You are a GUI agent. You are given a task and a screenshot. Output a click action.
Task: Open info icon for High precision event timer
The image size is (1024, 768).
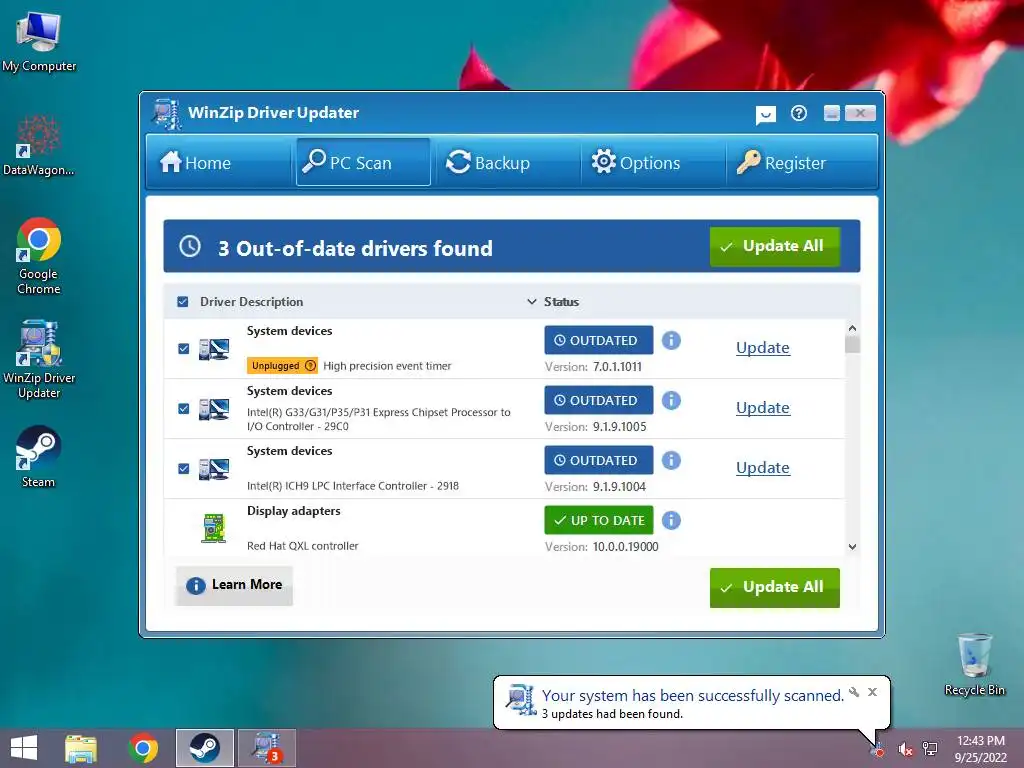[671, 340]
